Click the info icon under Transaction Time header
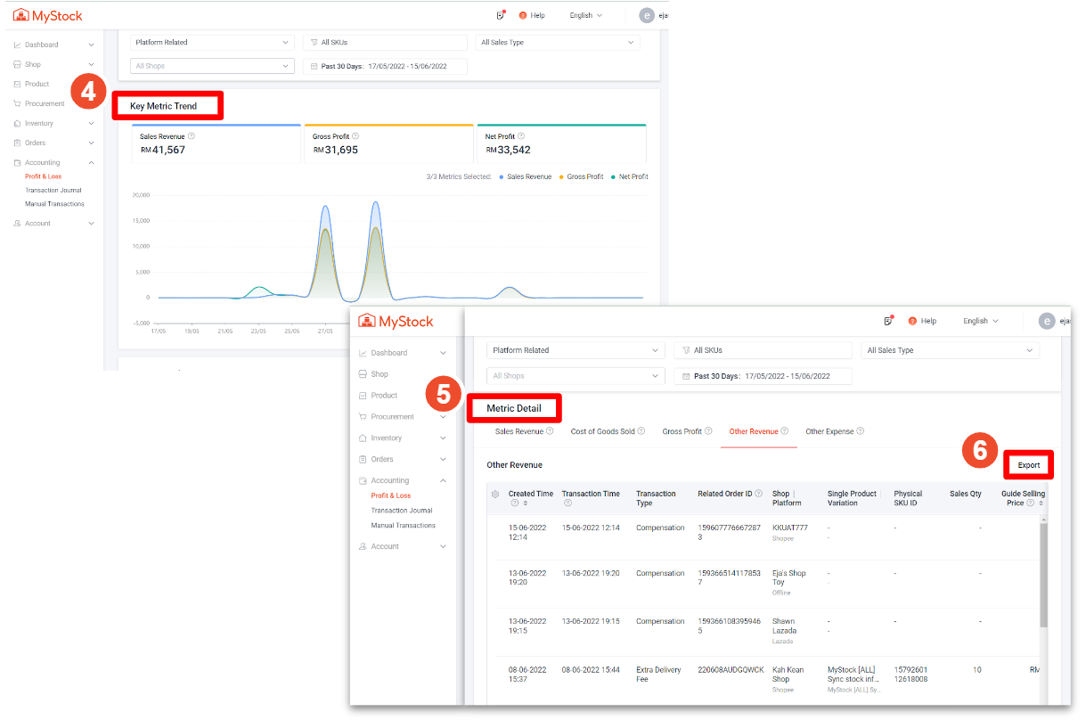Screen dimensions: 1086x720 pos(568,504)
